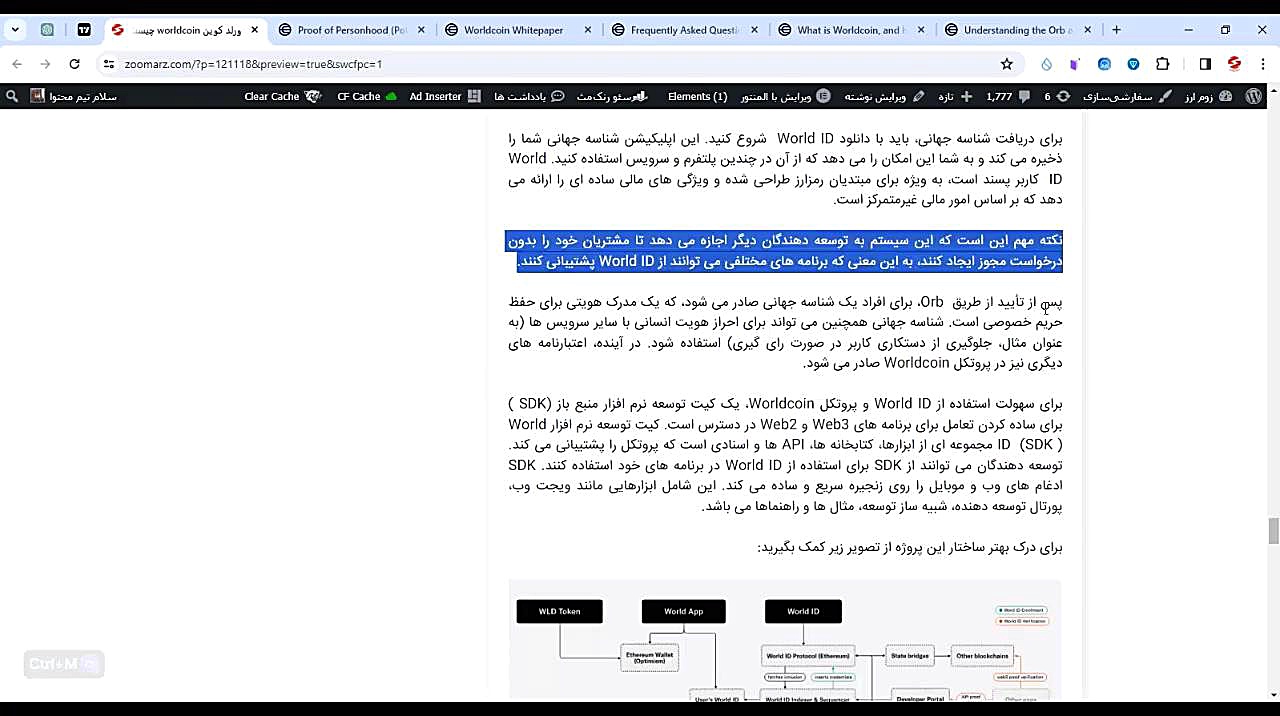Open the سفارشی‌سازی customizer link

(x=1129, y=97)
